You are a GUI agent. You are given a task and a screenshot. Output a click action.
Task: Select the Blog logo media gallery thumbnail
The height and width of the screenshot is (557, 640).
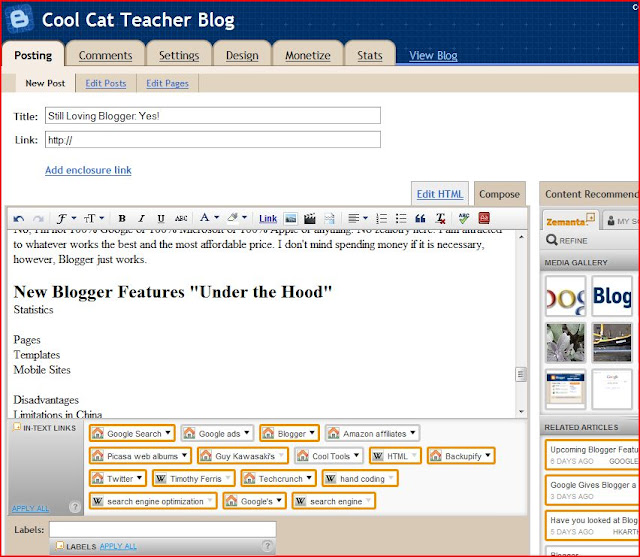(612, 296)
